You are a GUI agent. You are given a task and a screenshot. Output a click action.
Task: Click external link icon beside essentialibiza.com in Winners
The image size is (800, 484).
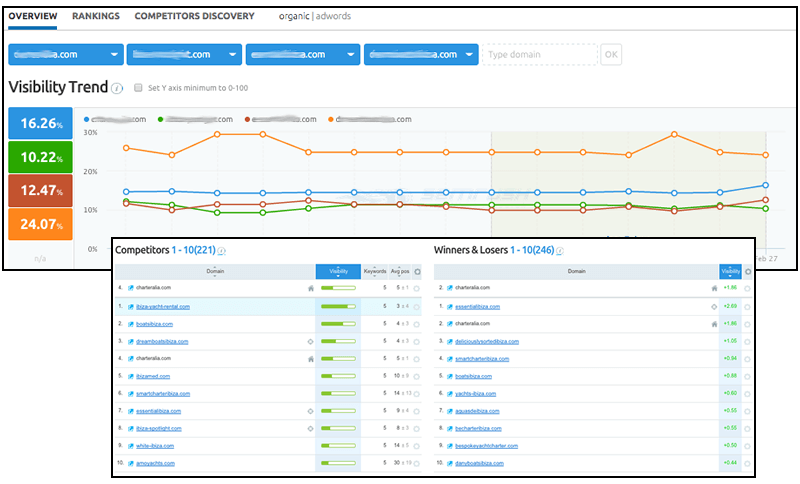pyautogui.click(x=449, y=306)
